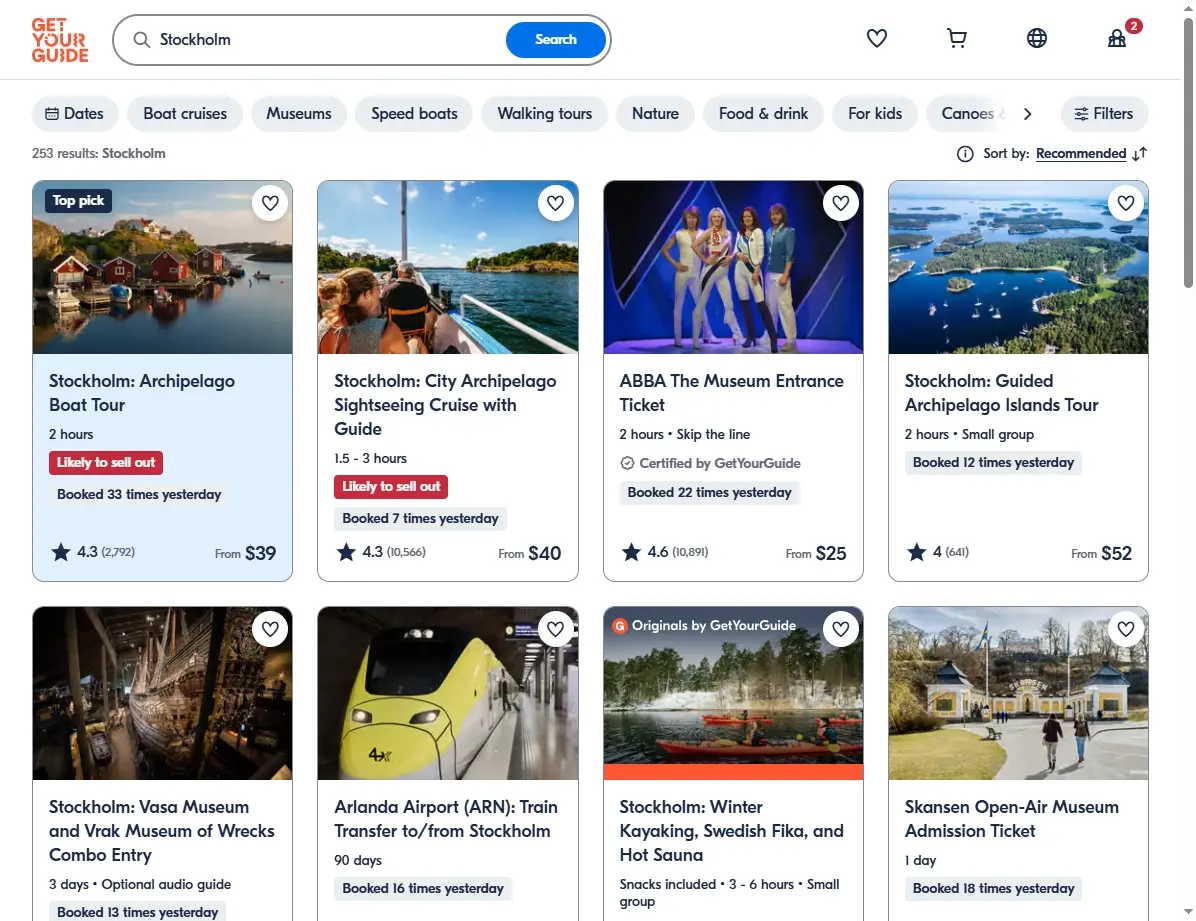1196x921 pixels.
Task: Favorite Guided Archipelago Islands Tour card
Action: tap(1126, 203)
